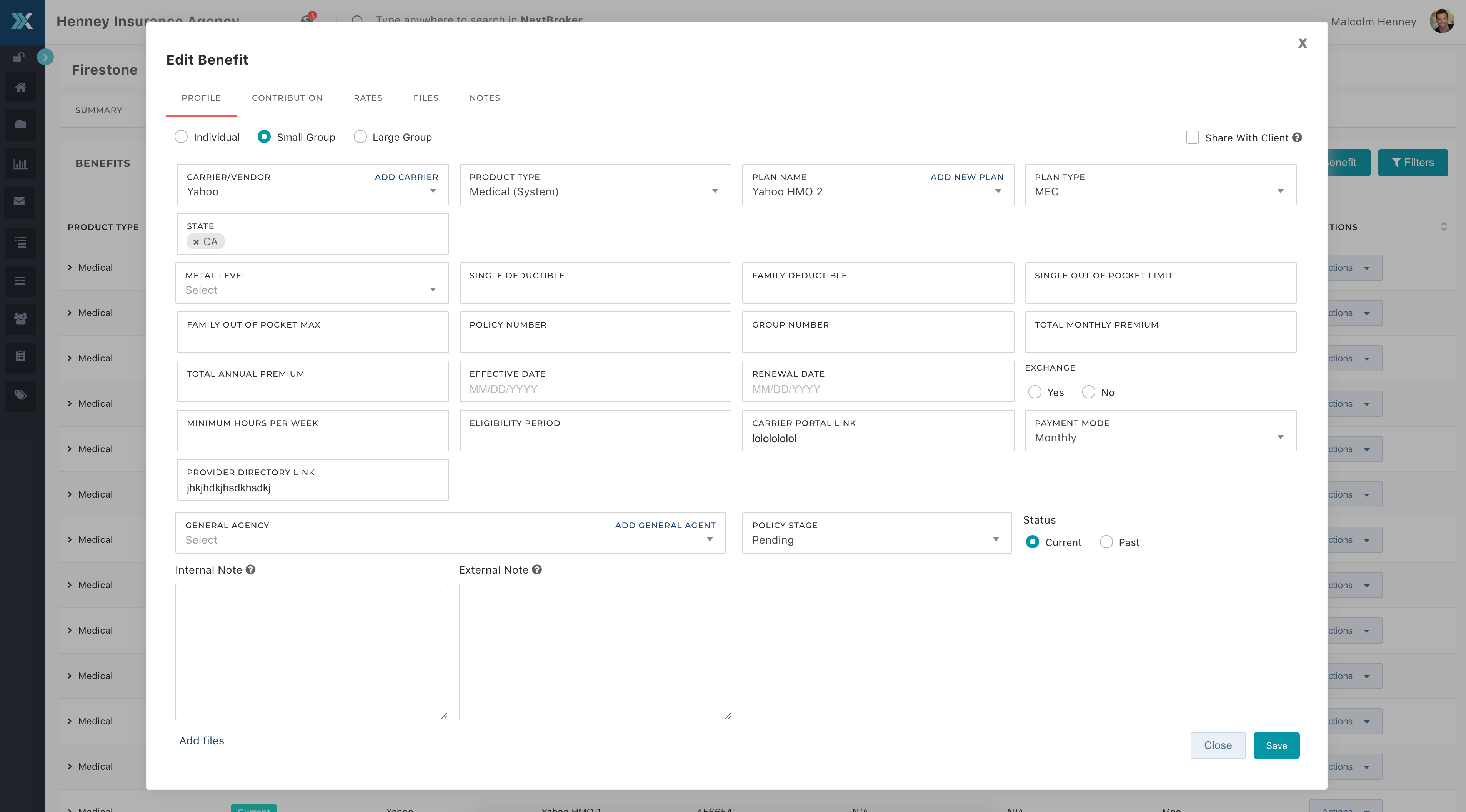The image size is (1466, 812).
Task: Click the Share With Client help icon
Action: [1297, 138]
